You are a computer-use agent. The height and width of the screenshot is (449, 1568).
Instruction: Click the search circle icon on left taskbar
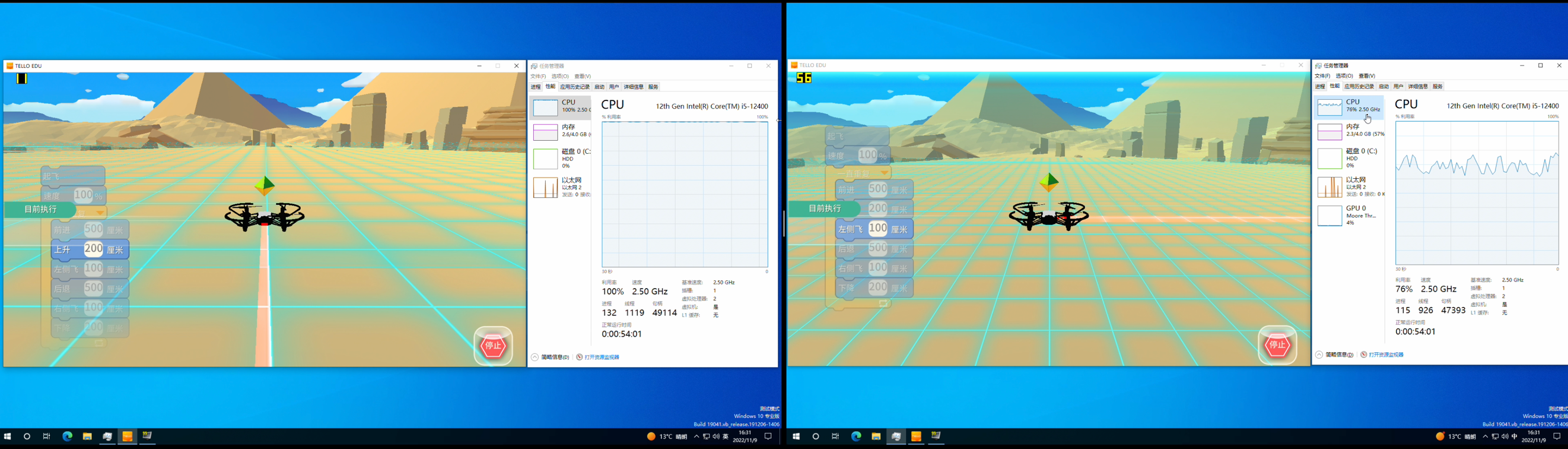[x=27, y=436]
